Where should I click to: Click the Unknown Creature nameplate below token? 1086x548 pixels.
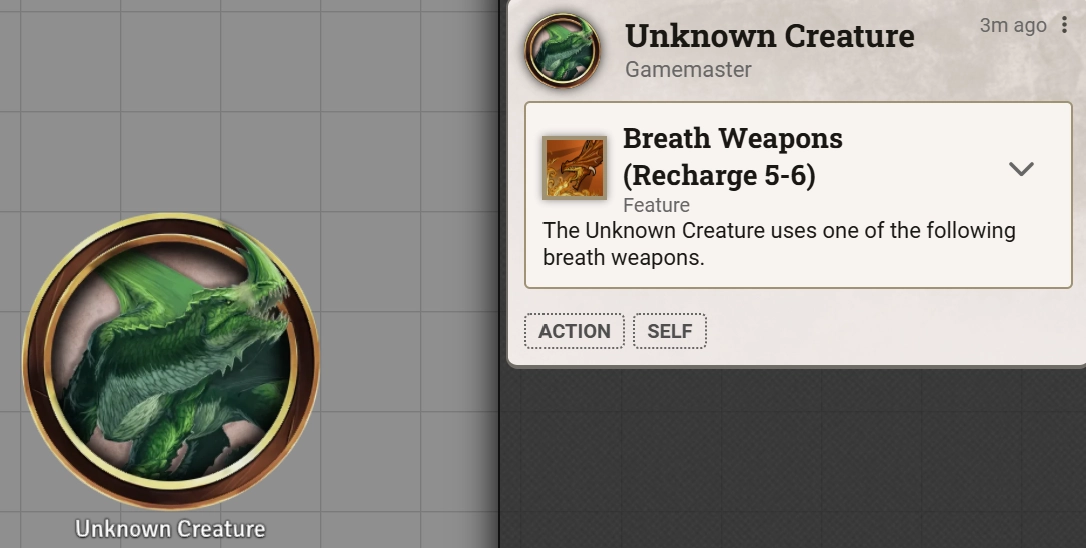(x=170, y=529)
